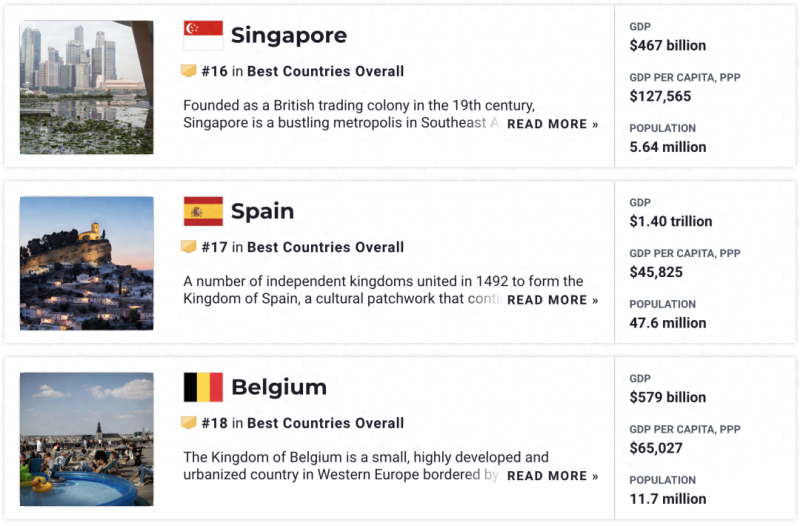Click Singapore's Best Countries Overall ranking link
Viewport: 800px width, 526px height.
[325, 71]
